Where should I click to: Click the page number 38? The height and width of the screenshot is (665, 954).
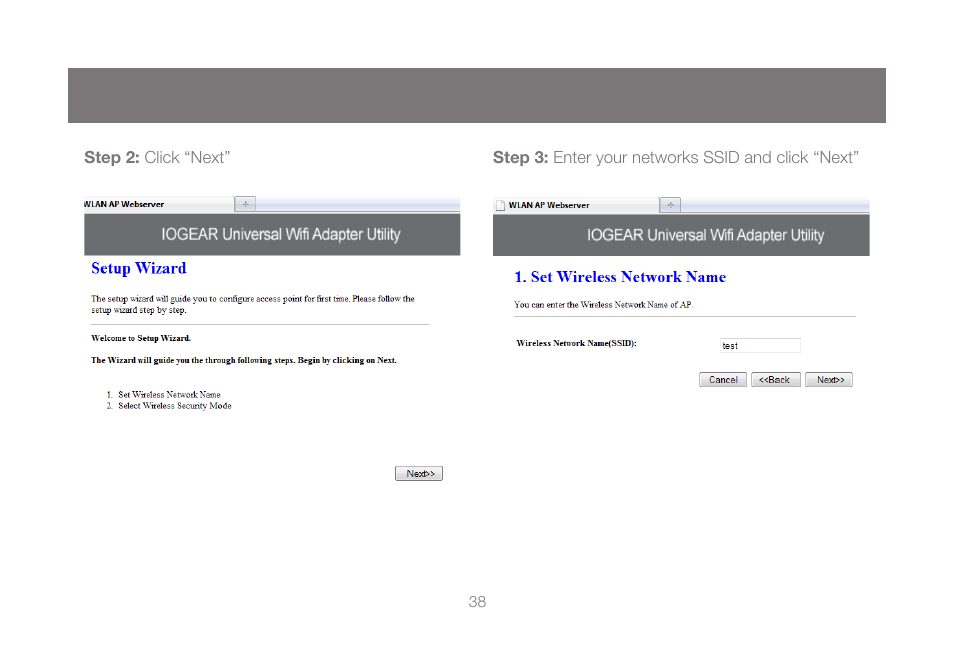pyautogui.click(x=477, y=602)
